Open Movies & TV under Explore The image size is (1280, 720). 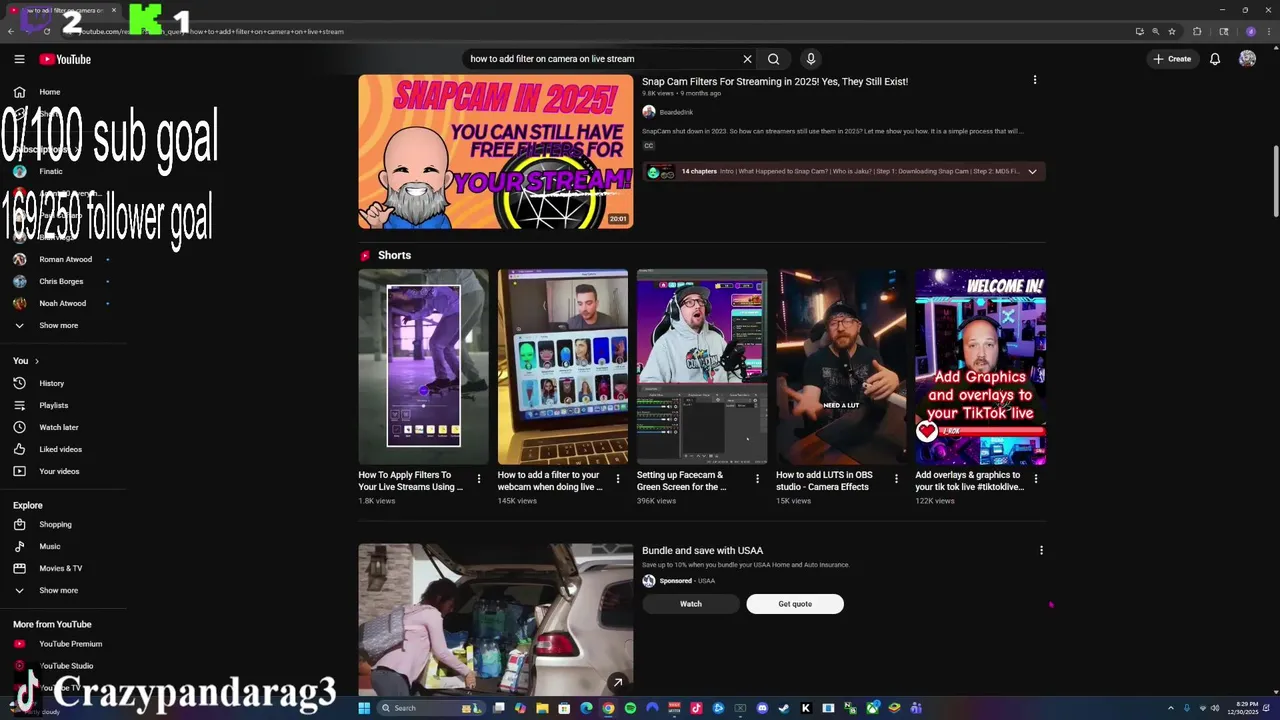point(63,568)
